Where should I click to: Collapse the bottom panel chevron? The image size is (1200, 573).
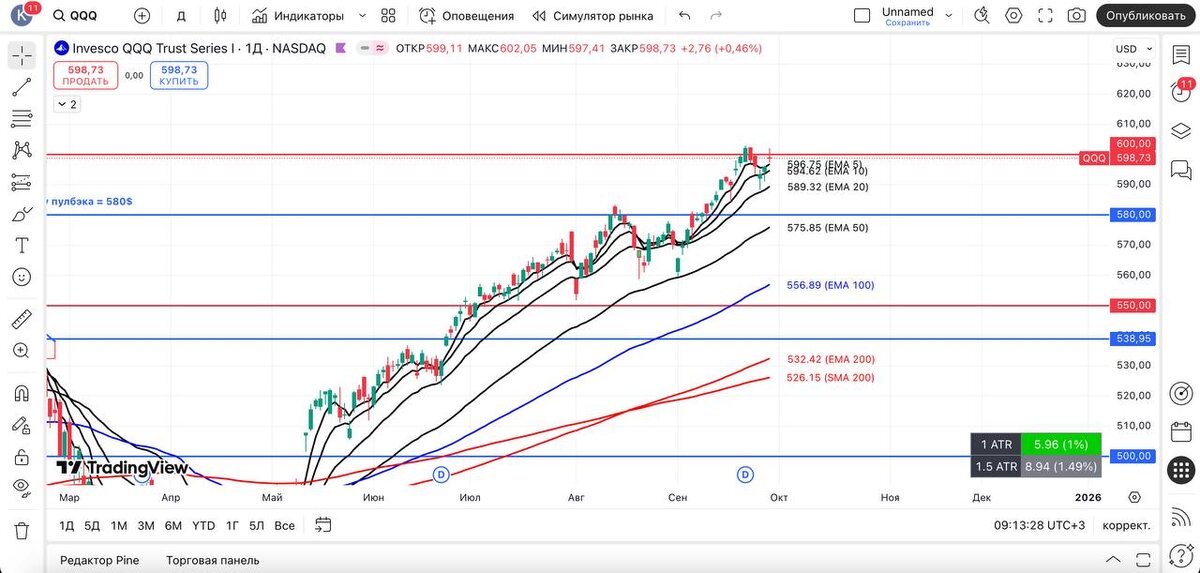(x=1113, y=559)
